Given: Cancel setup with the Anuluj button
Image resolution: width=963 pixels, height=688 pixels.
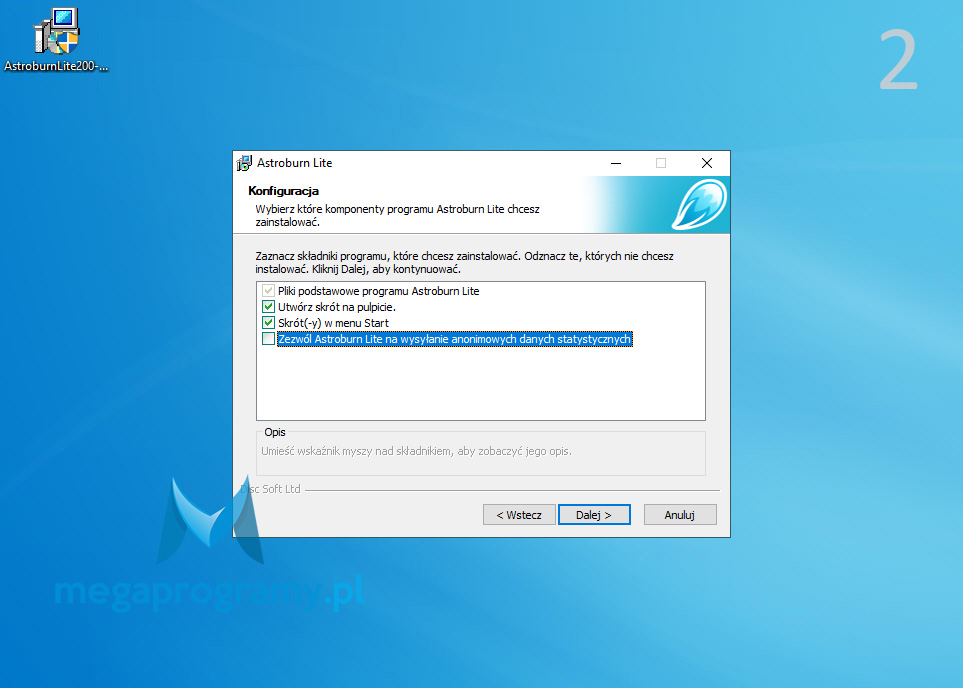Looking at the screenshot, I should 680,515.
